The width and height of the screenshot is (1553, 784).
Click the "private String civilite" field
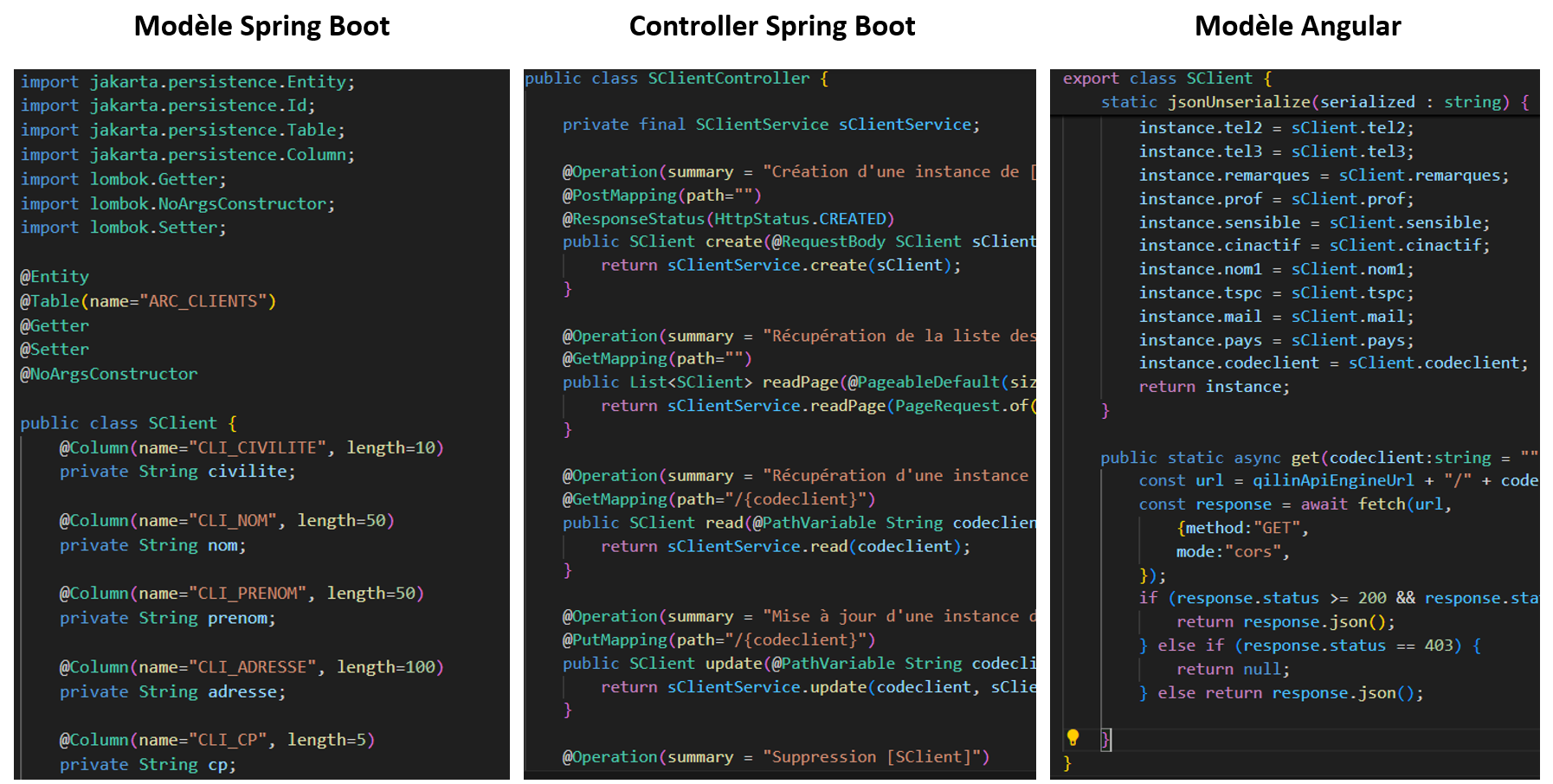click(x=177, y=472)
